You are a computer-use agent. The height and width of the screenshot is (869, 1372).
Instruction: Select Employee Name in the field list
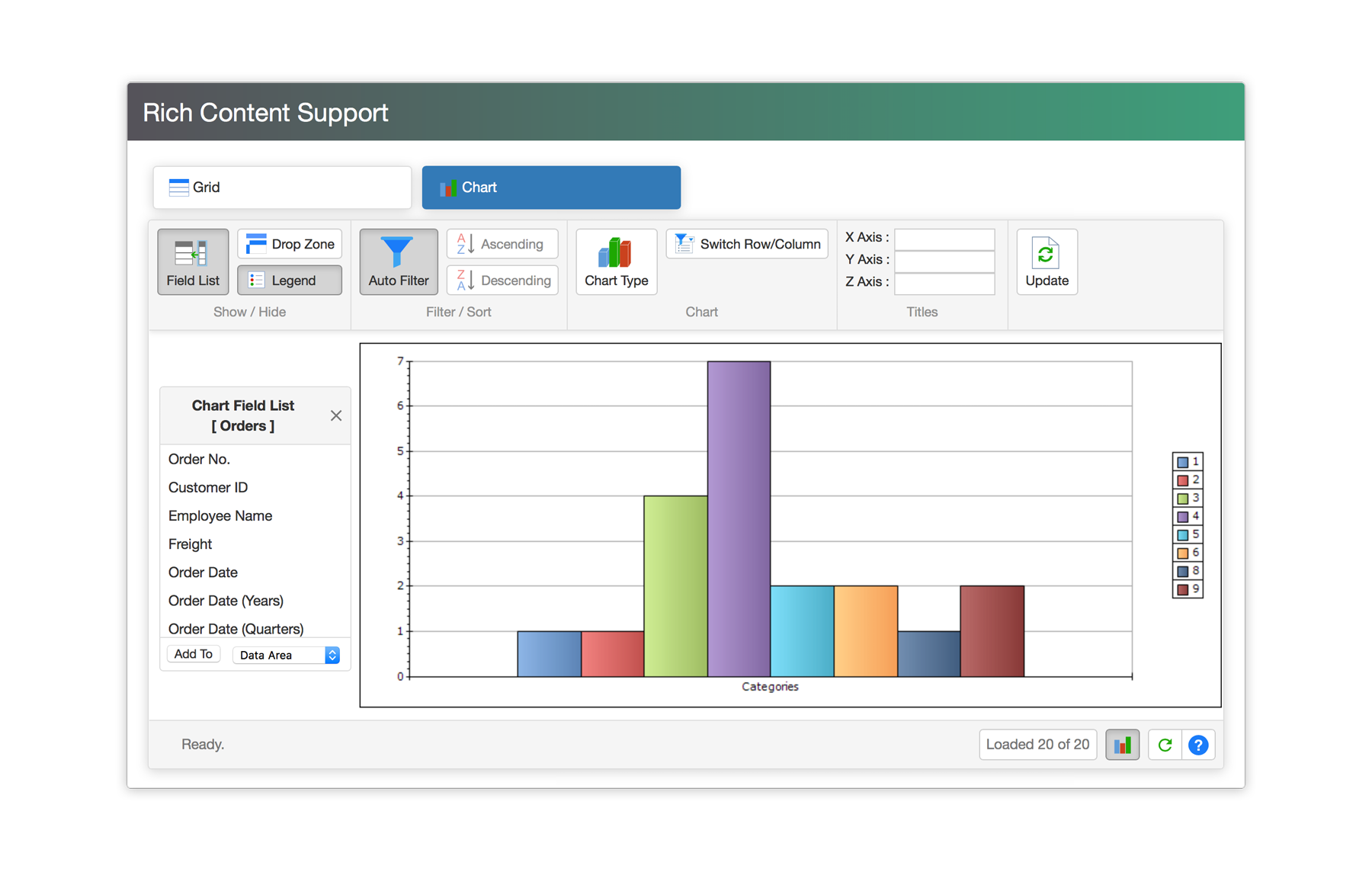click(220, 516)
